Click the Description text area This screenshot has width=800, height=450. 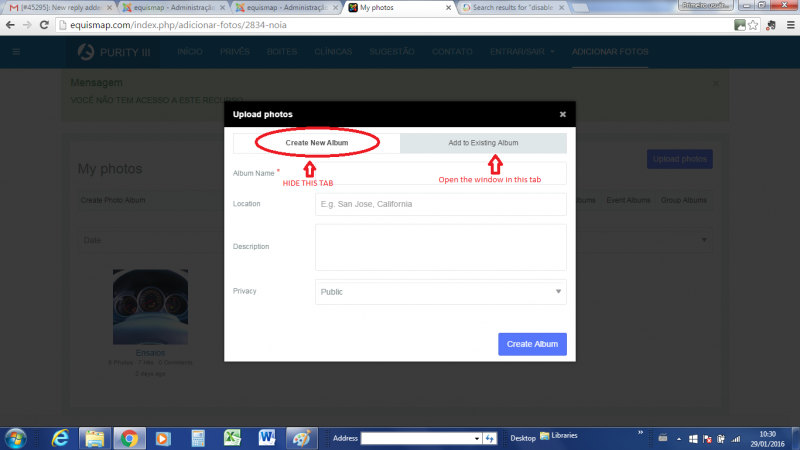click(x=440, y=246)
